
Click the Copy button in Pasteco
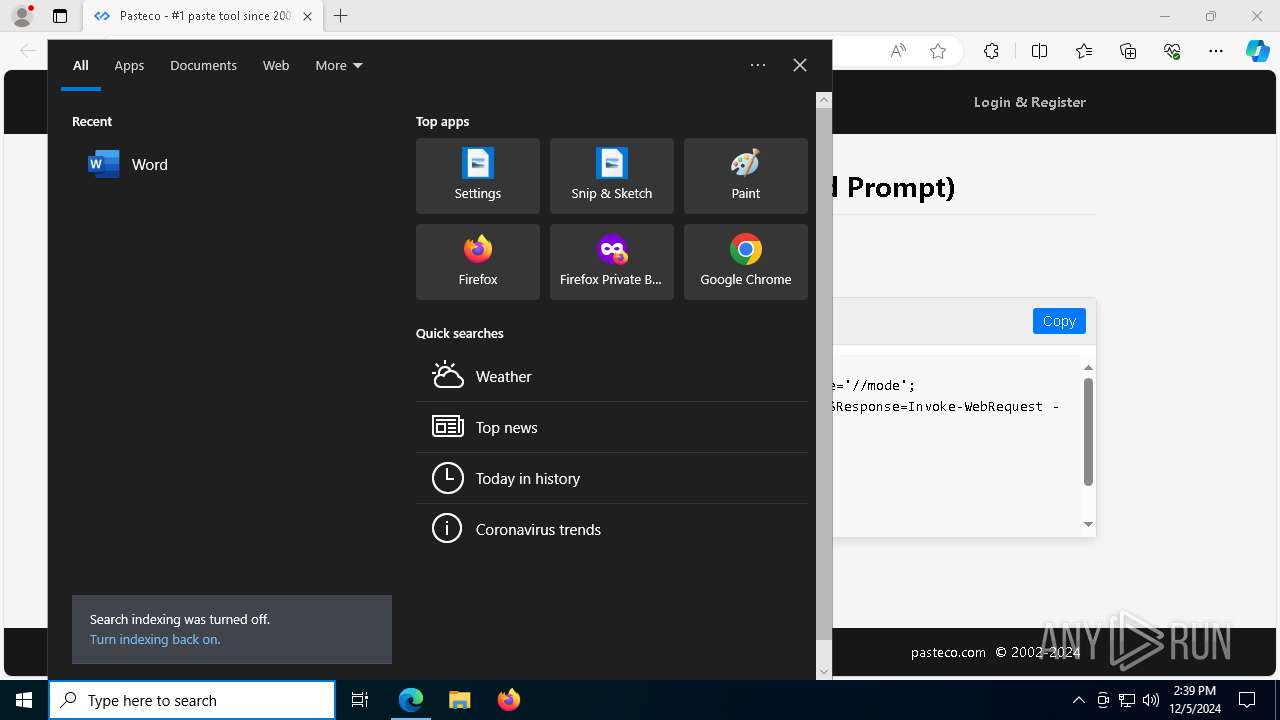(x=1059, y=321)
